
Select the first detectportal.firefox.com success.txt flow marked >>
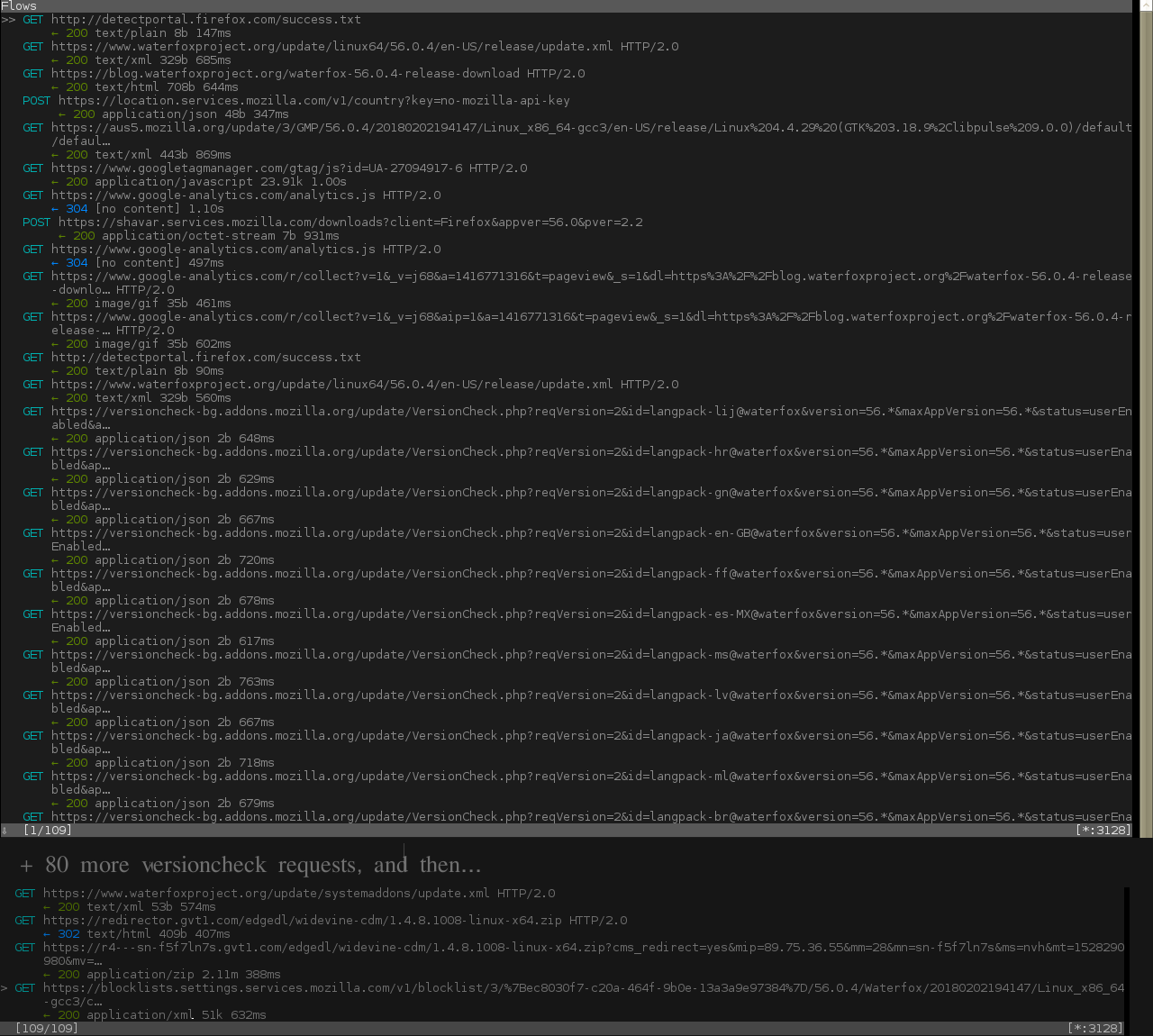tap(192, 19)
